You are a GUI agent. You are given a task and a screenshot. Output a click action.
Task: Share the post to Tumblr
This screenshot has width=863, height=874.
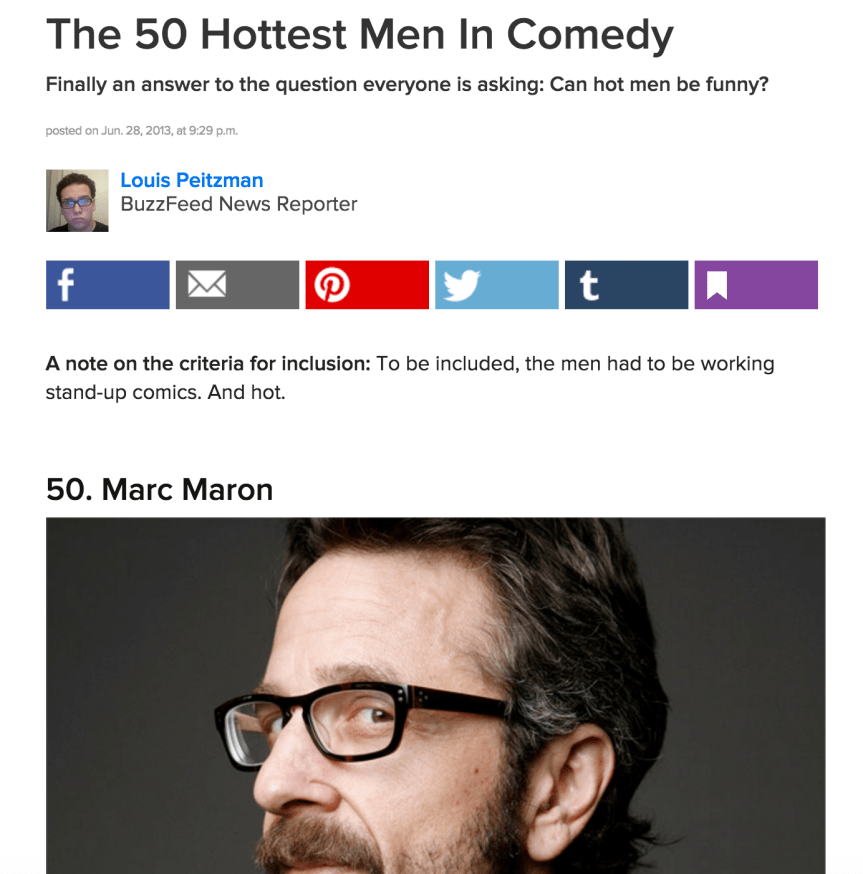(x=627, y=285)
